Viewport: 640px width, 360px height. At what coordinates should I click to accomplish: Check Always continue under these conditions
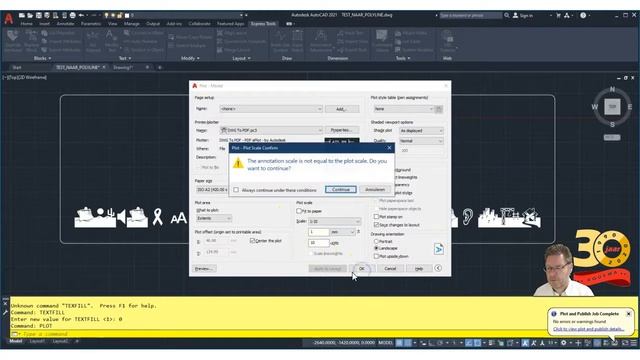coord(236,190)
